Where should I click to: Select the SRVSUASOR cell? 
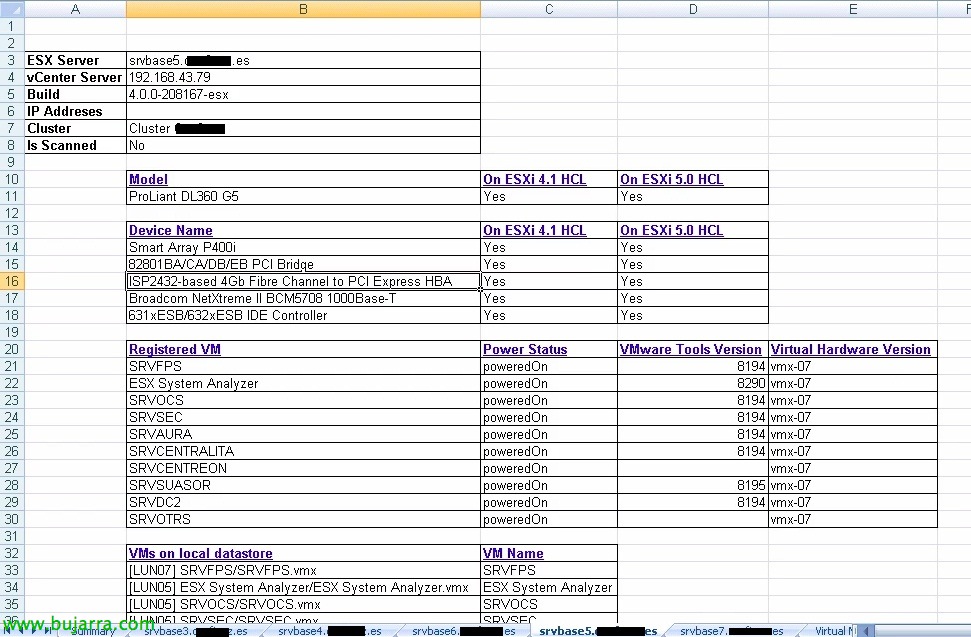[303, 485]
